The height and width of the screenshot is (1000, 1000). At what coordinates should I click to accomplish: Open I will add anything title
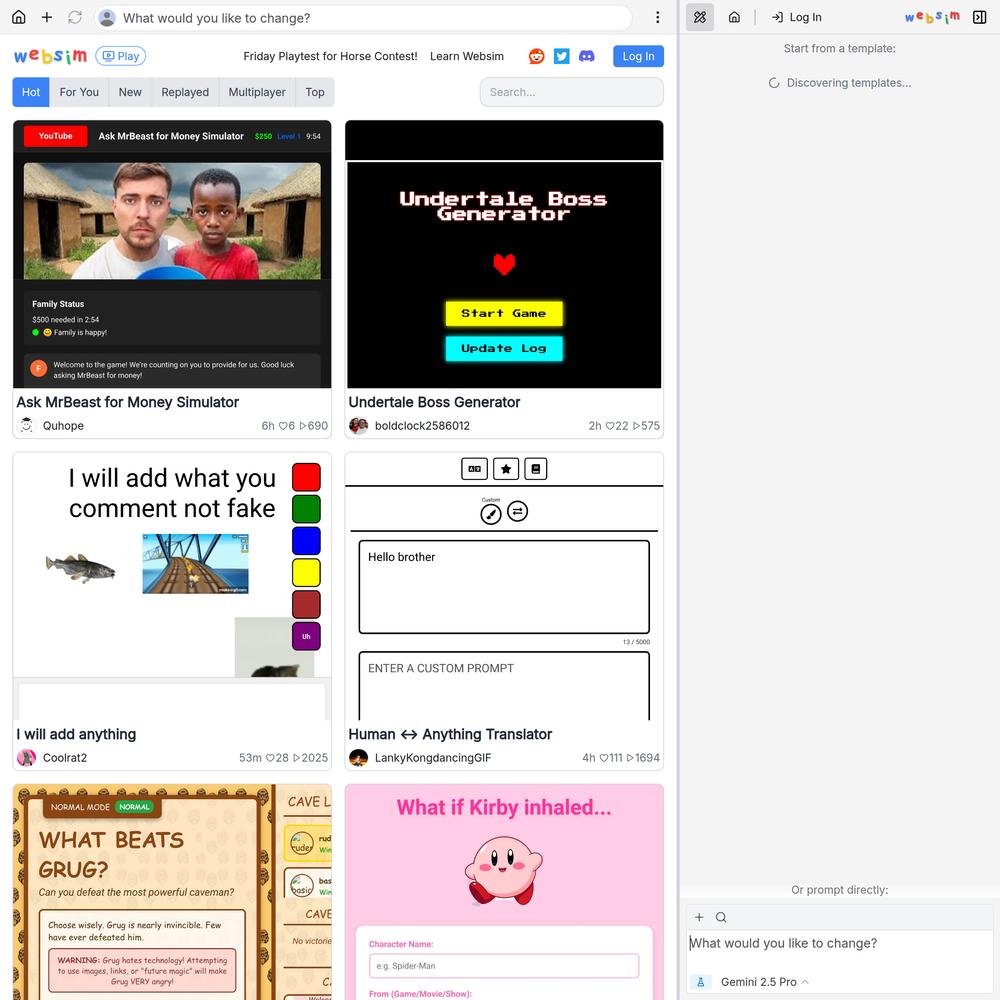[x=76, y=735]
